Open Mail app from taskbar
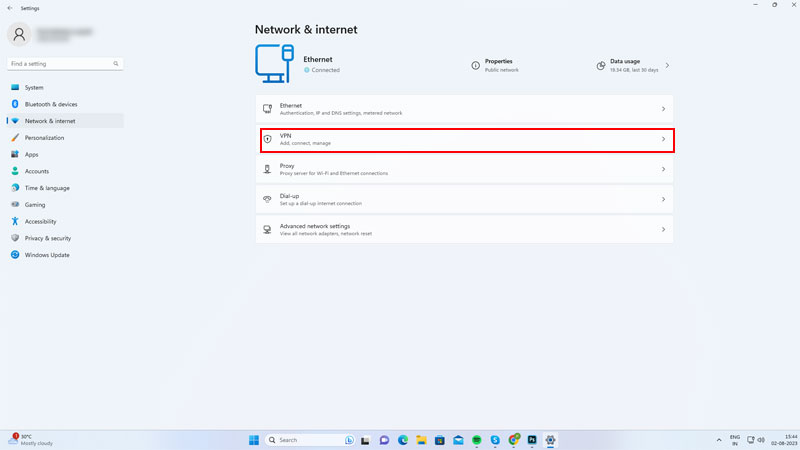The width and height of the screenshot is (800, 450). [x=458, y=440]
